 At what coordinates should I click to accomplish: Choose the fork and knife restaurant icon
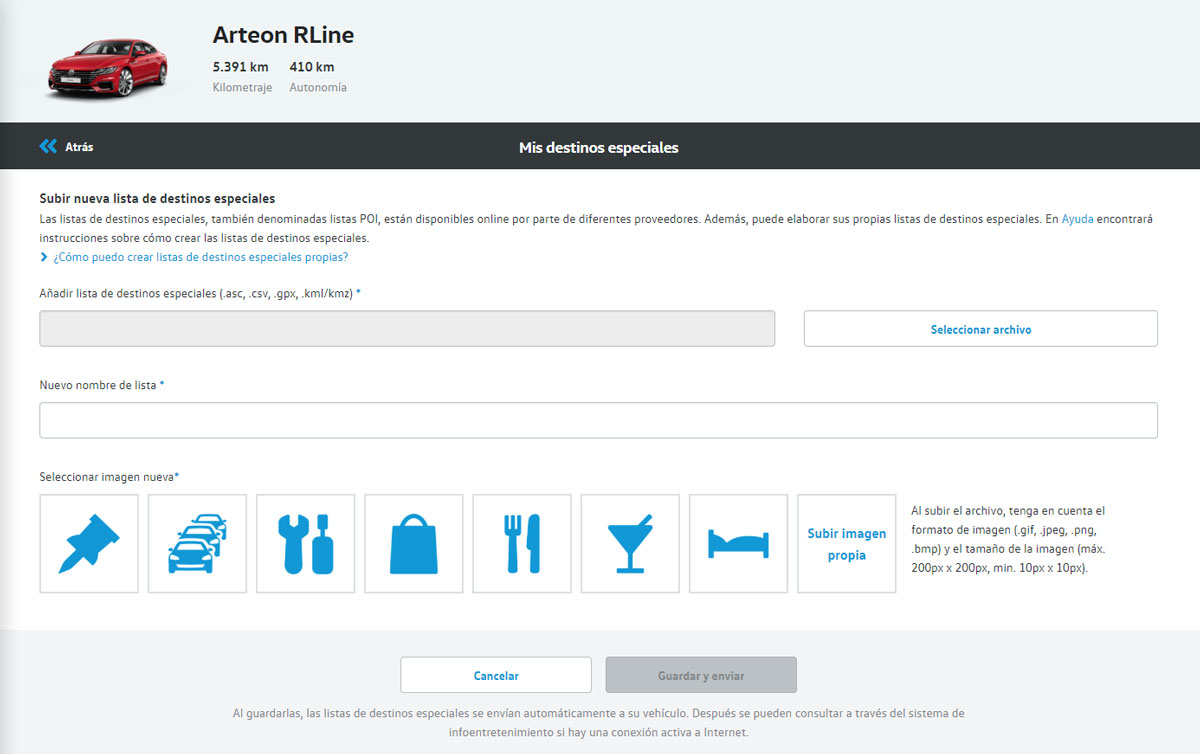(521, 544)
